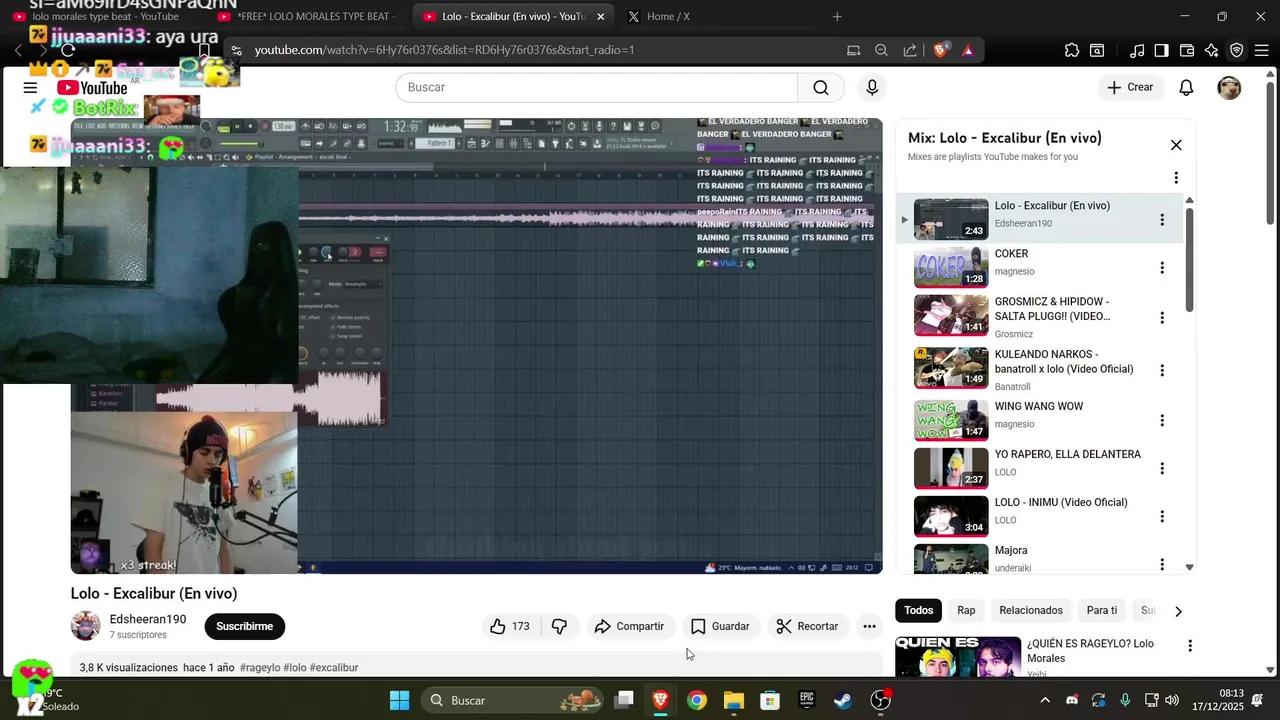The width and height of the screenshot is (1280, 720).
Task: Like the video with thumbs up
Action: (x=509, y=626)
